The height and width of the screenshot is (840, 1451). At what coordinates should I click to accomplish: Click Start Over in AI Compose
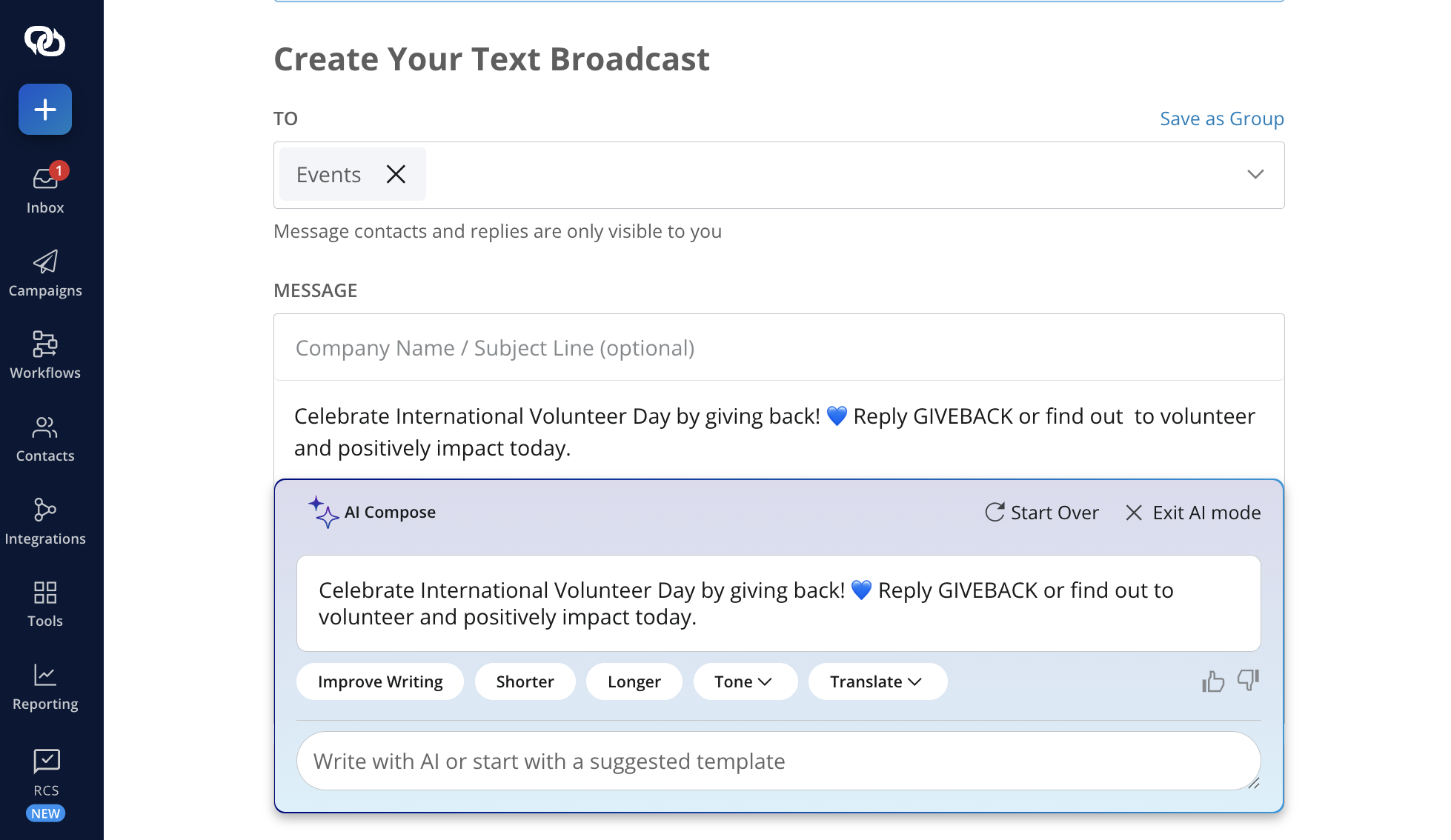point(1041,513)
